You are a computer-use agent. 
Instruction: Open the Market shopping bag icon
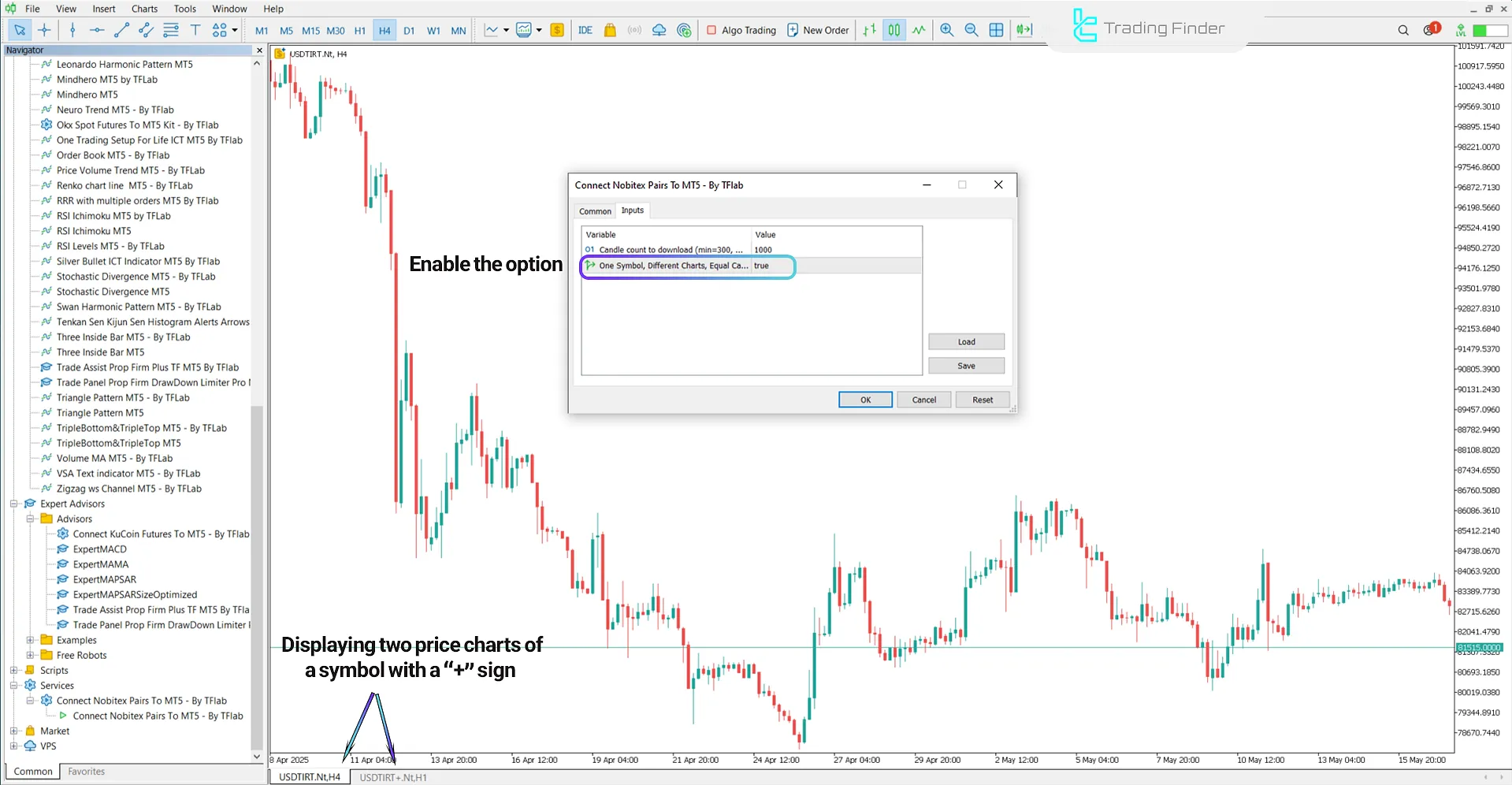click(x=611, y=30)
